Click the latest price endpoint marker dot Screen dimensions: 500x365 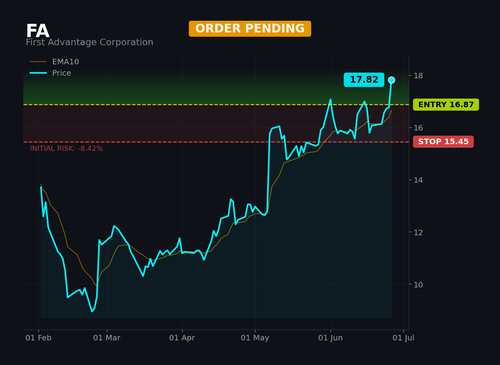[392, 80]
